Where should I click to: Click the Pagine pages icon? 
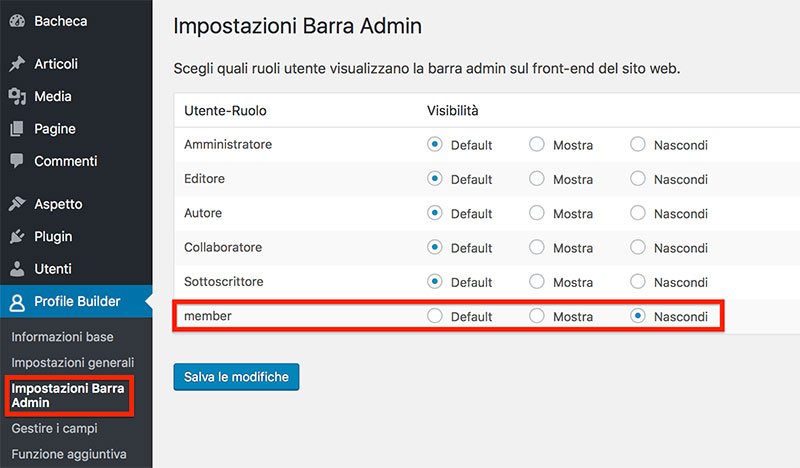17,129
